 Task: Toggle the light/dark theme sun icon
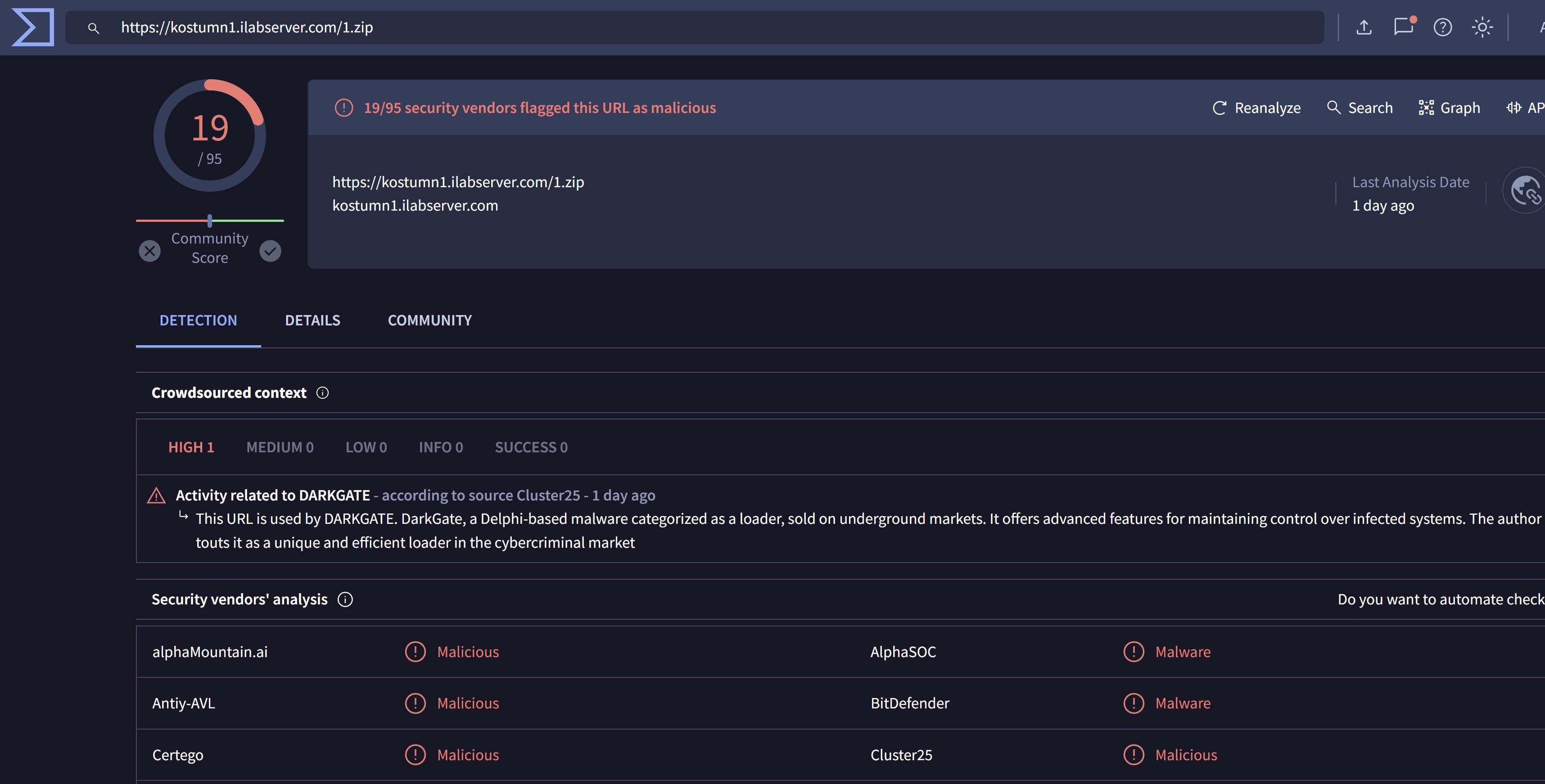coord(1482,27)
